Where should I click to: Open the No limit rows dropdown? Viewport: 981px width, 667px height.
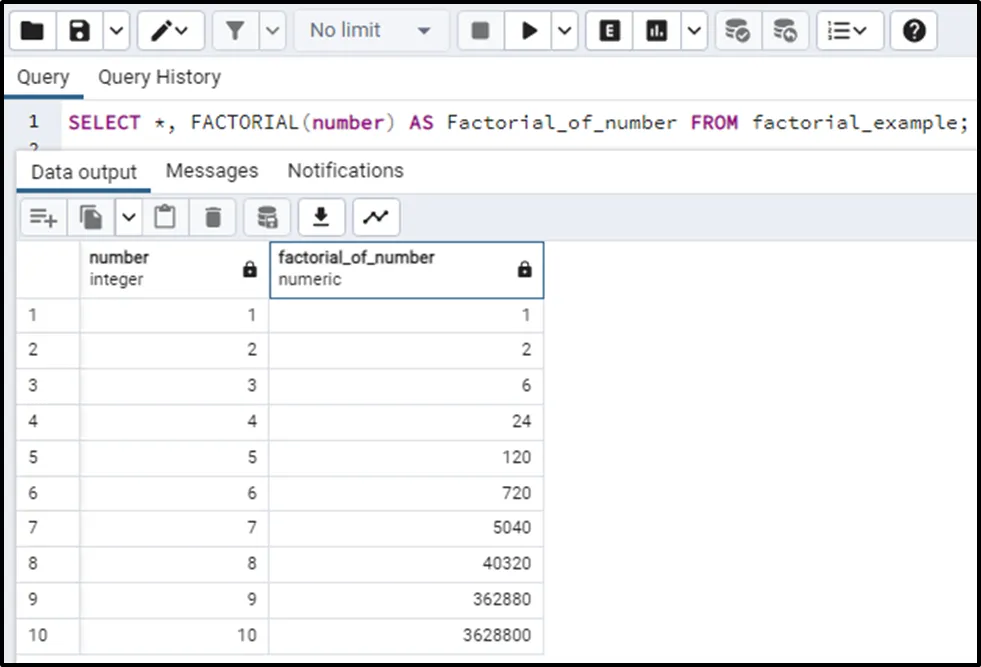(x=370, y=31)
